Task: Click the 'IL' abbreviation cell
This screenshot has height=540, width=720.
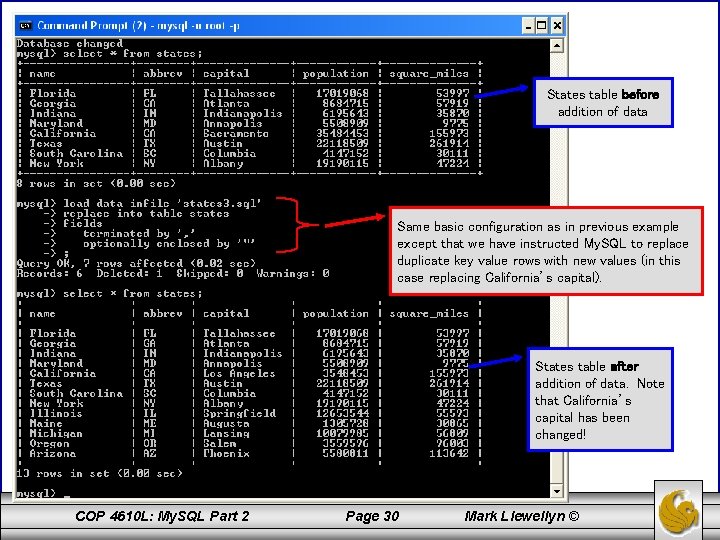Action: point(150,413)
